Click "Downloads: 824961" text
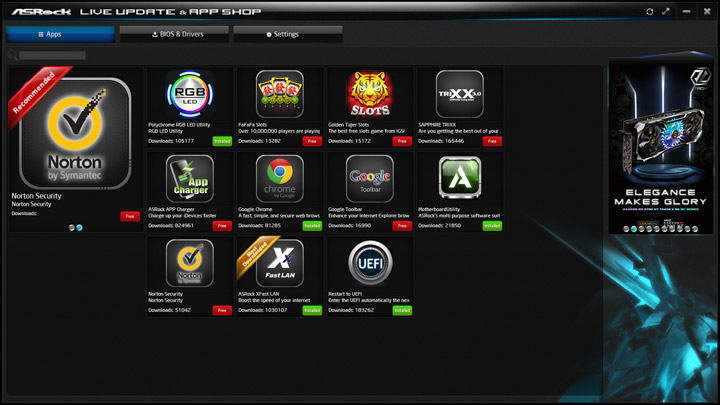Viewport: 720px width, 405px height. (x=171, y=225)
